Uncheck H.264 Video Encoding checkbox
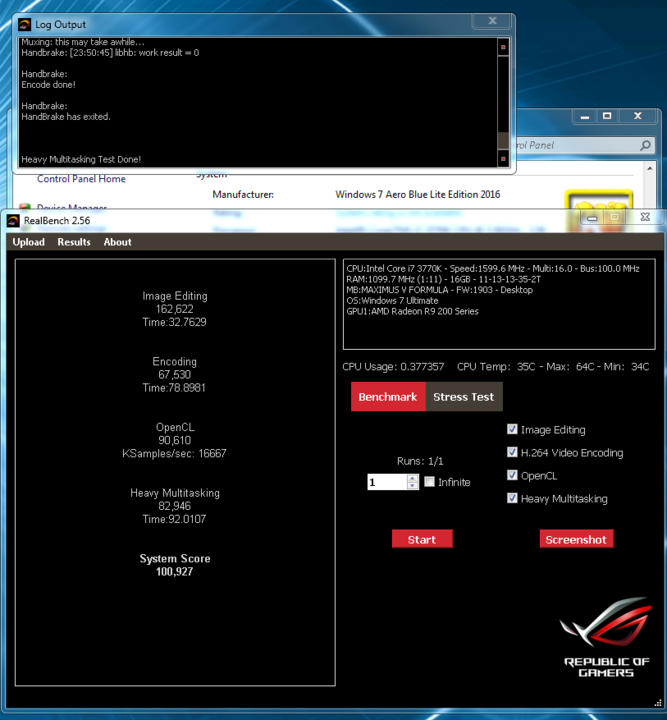 [x=512, y=452]
